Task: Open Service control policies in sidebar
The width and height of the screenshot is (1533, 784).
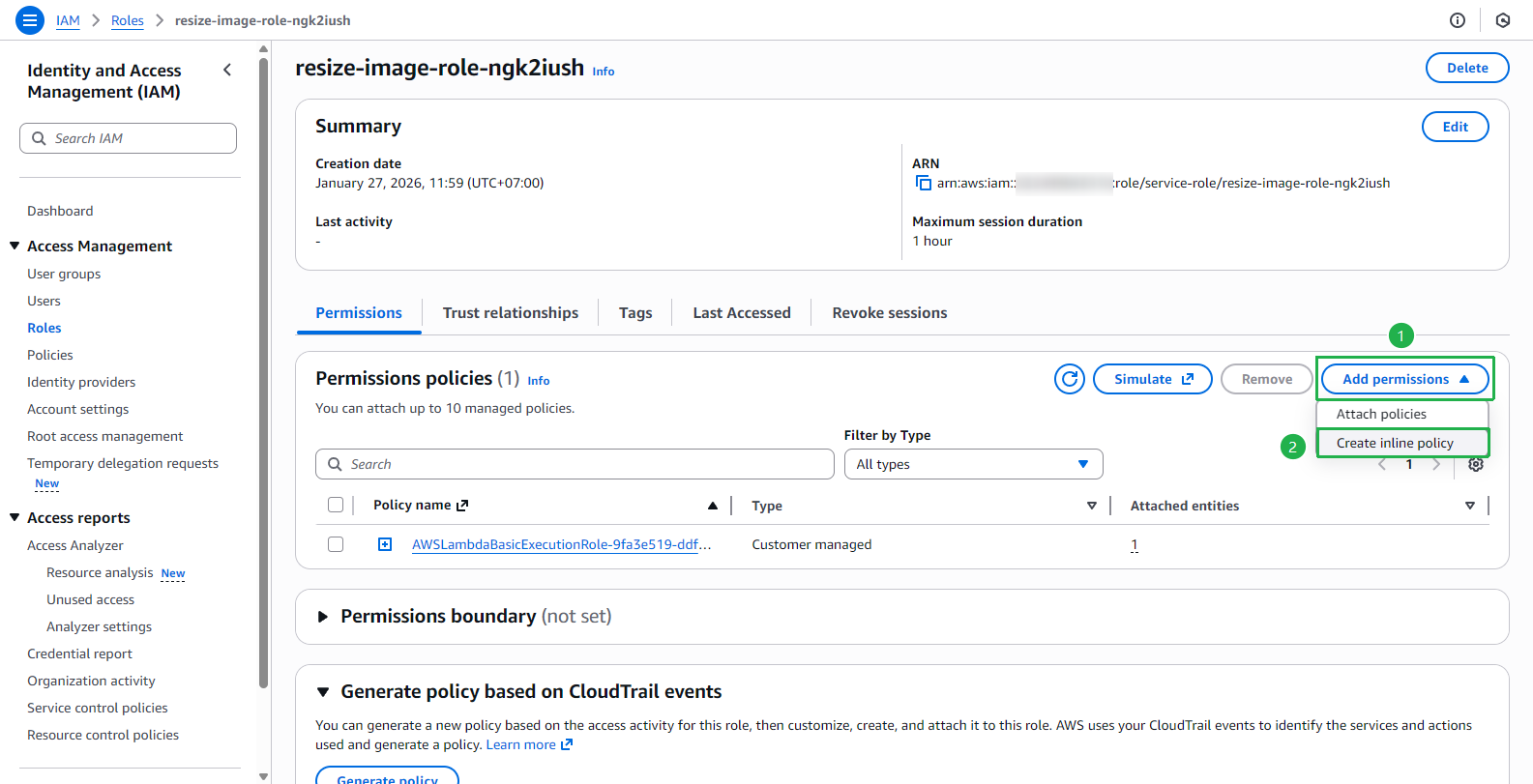Action: click(98, 708)
